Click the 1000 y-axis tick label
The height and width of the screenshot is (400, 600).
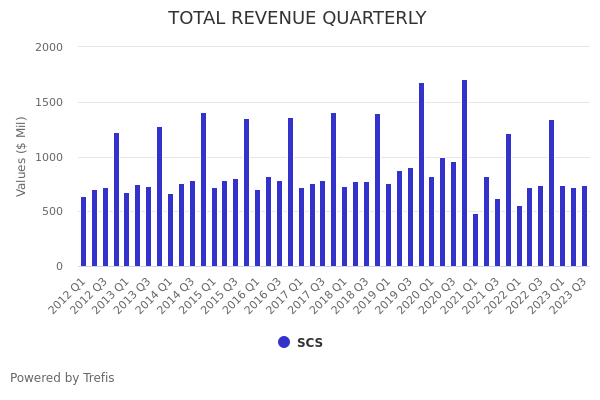coord(49,157)
